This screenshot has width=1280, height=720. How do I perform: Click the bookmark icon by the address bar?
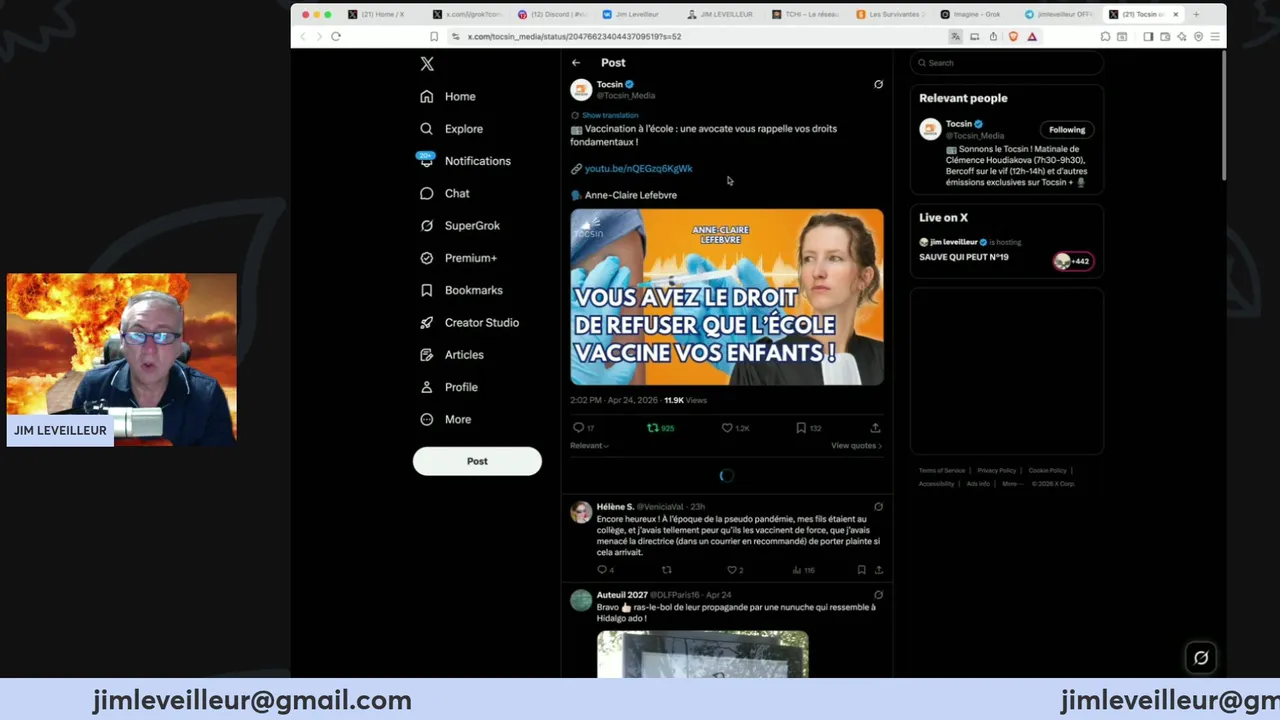(434, 37)
